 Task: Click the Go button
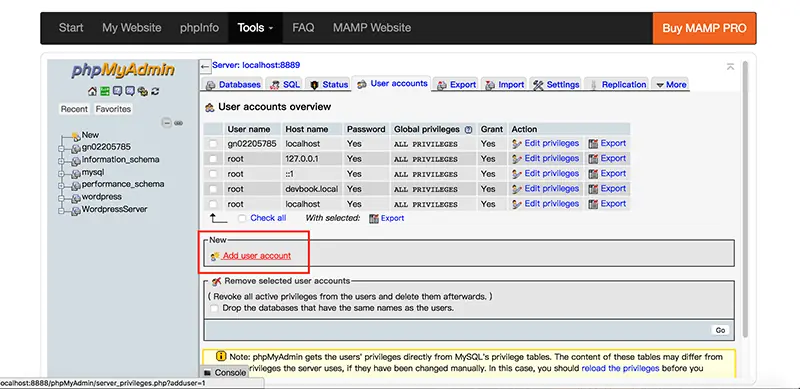click(720, 330)
